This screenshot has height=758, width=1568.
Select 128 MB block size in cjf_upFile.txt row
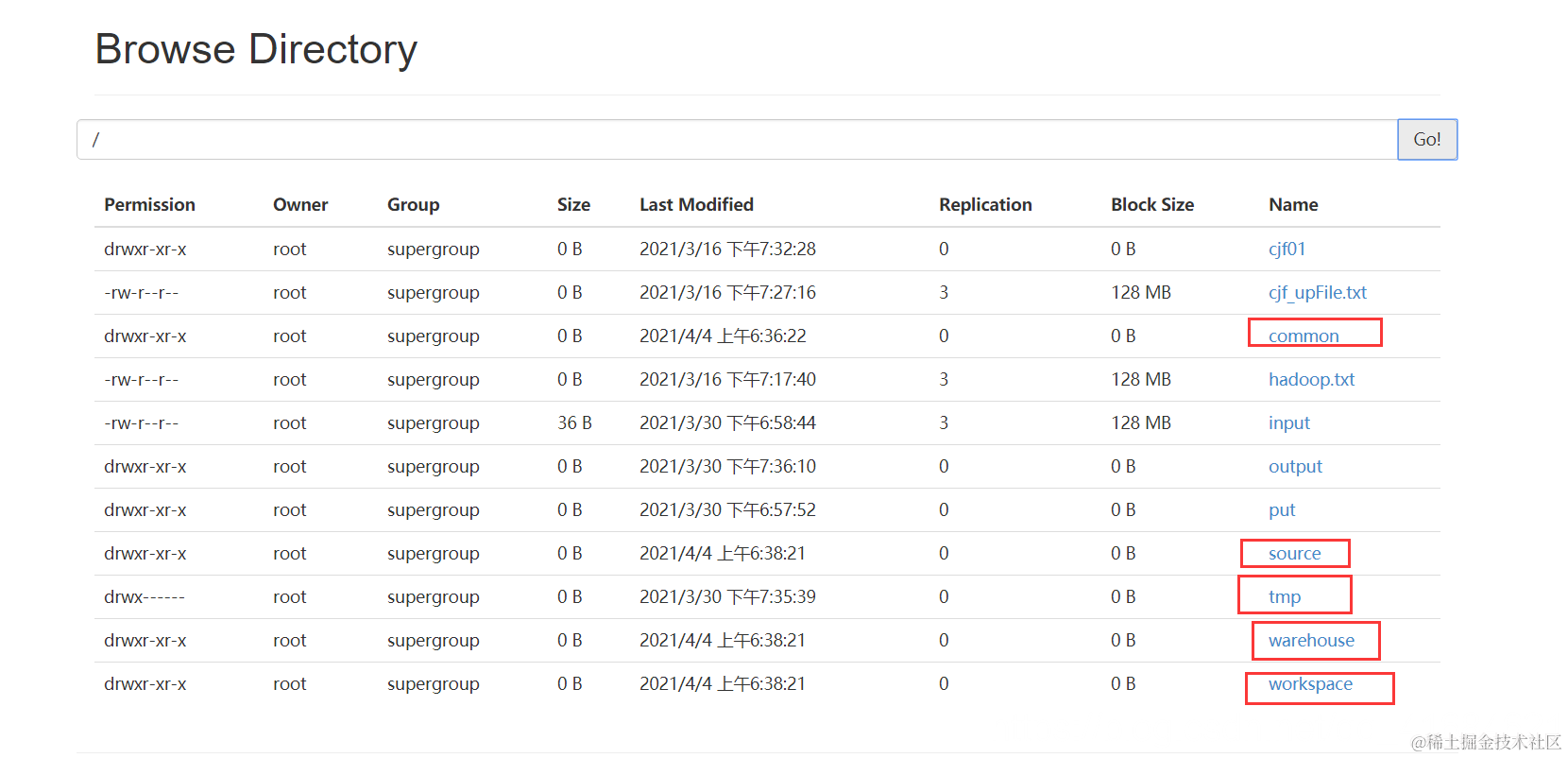click(x=1141, y=292)
